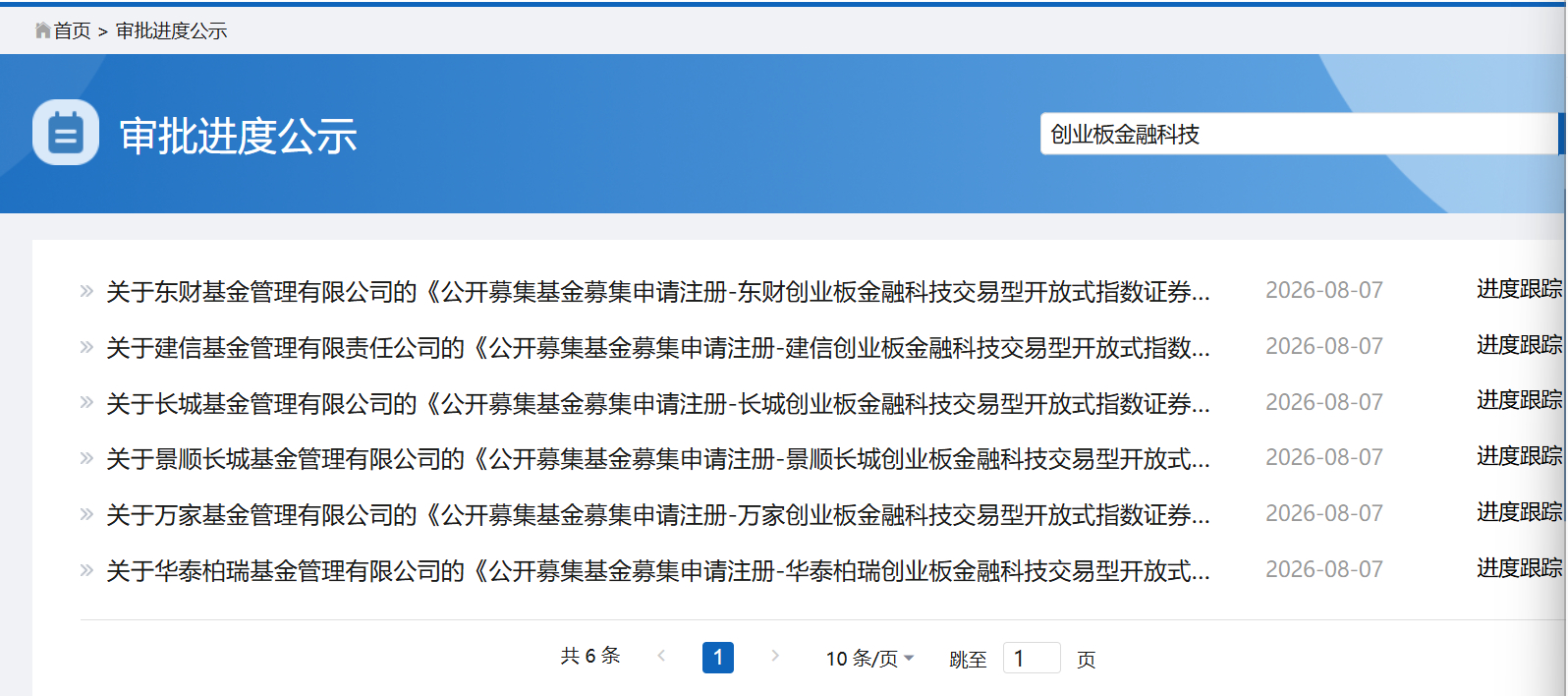
Task: Click 进度跟踪 for the 长城基金管理 row
Action: click(x=1519, y=400)
